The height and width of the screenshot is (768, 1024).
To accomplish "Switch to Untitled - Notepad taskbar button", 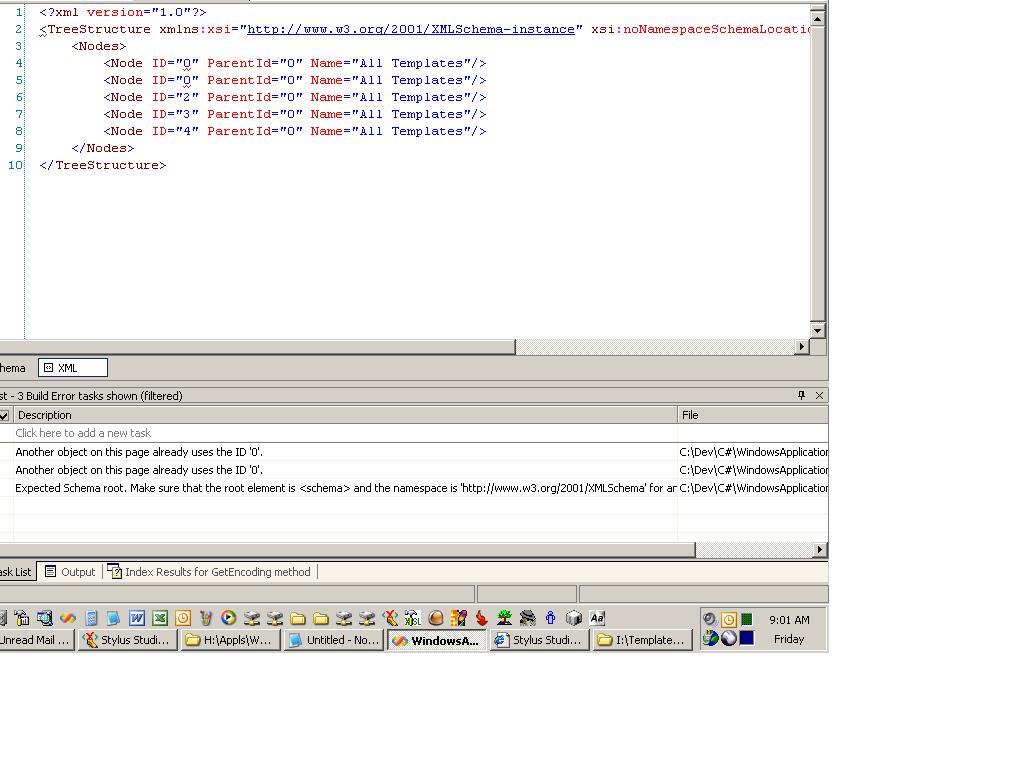I will (334, 640).
